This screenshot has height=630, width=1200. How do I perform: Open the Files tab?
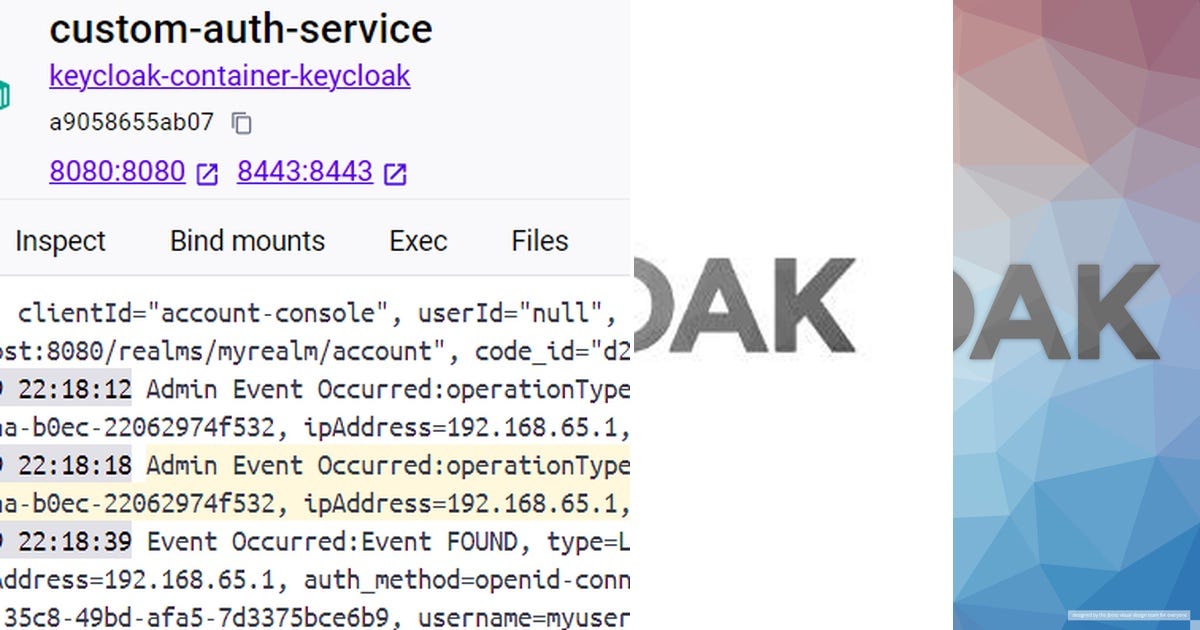coord(538,240)
